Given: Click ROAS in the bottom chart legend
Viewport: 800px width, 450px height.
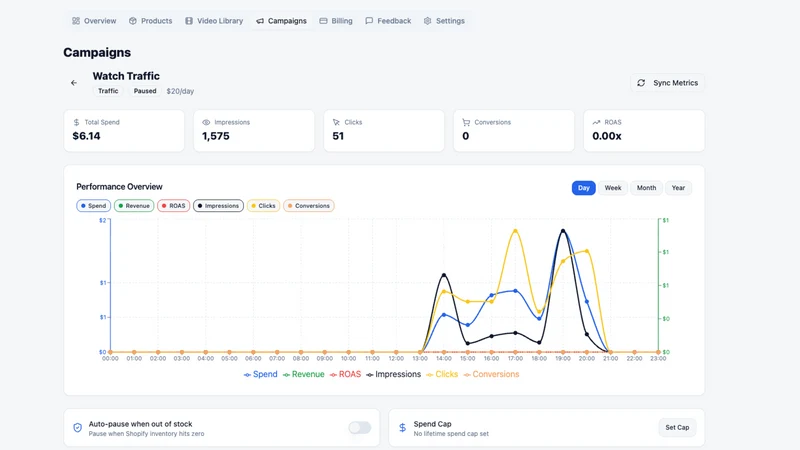Looking at the screenshot, I should 345,374.
